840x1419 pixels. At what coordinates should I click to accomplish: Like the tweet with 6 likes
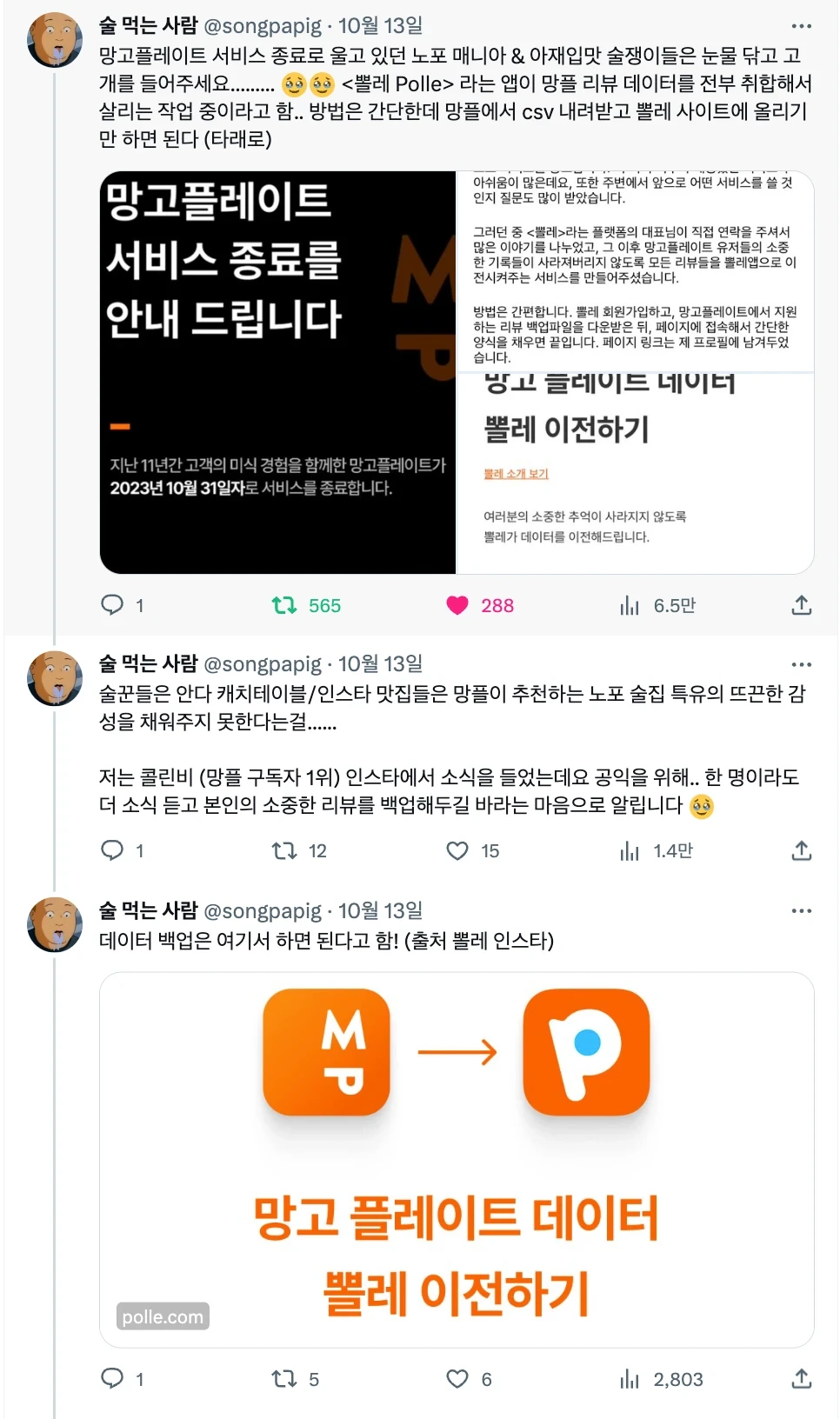[x=457, y=1379]
